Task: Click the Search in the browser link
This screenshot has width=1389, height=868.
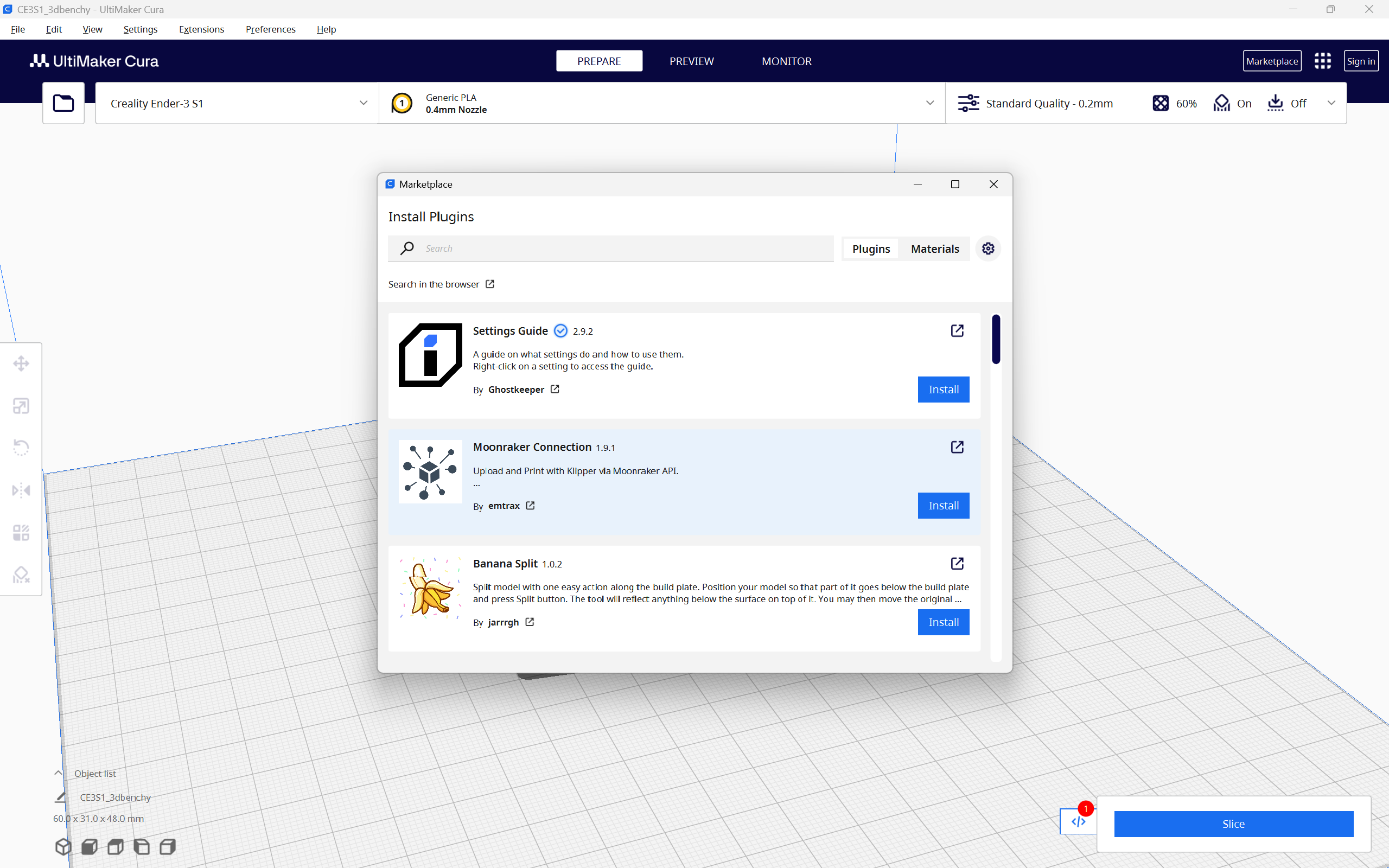Action: point(441,284)
